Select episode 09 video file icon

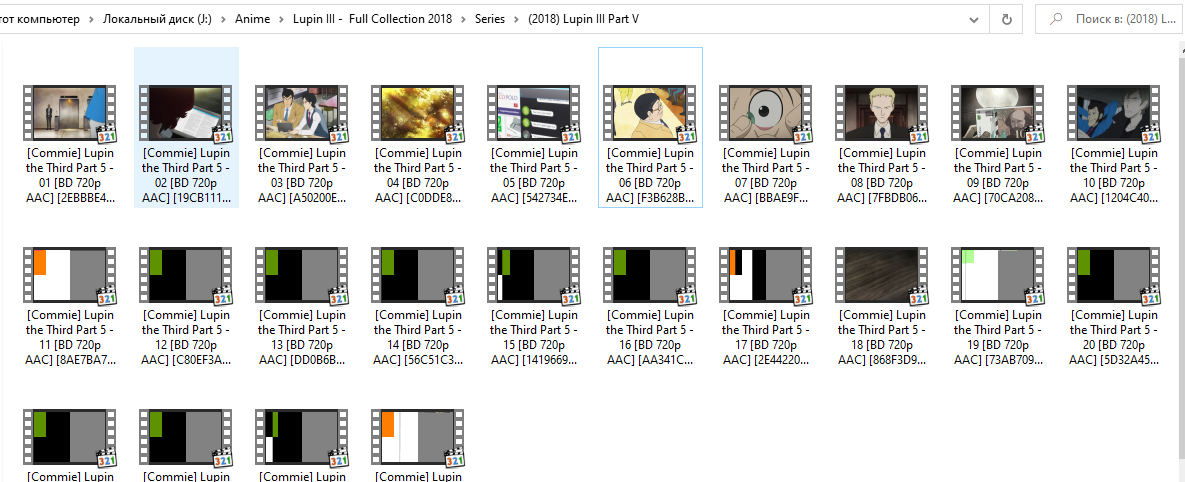(998, 113)
